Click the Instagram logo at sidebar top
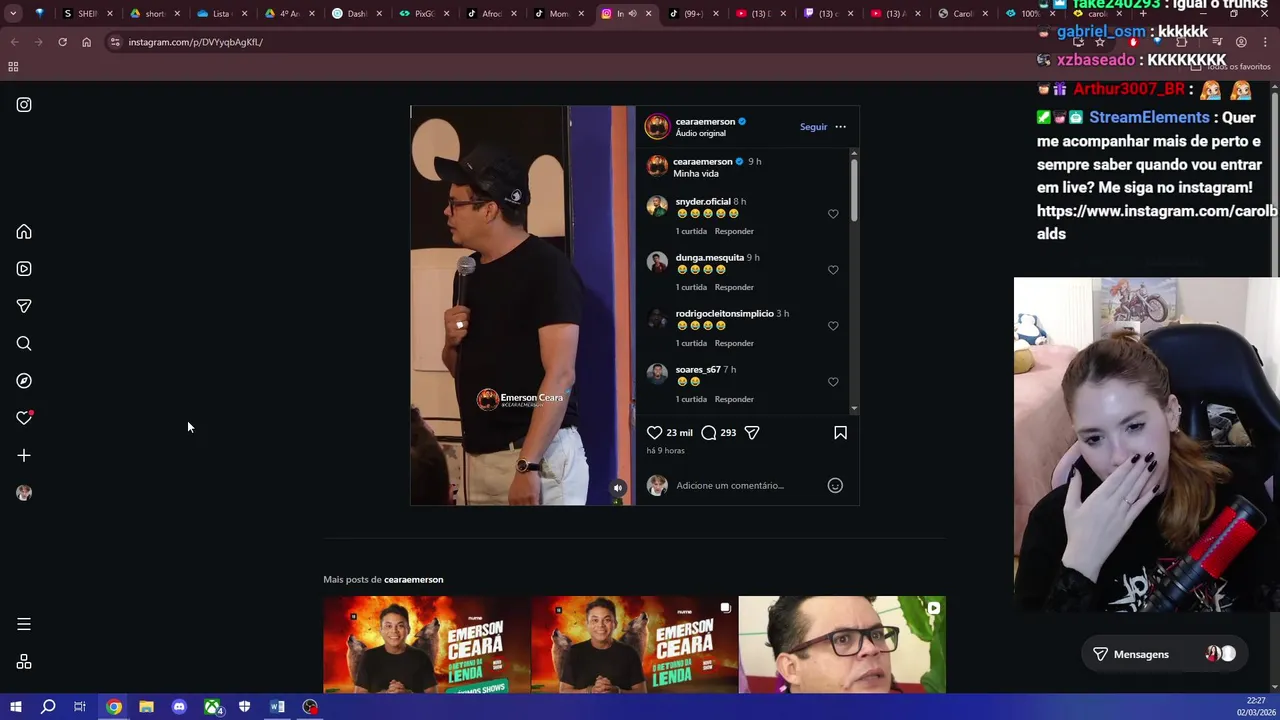The image size is (1280, 720). coord(24,104)
